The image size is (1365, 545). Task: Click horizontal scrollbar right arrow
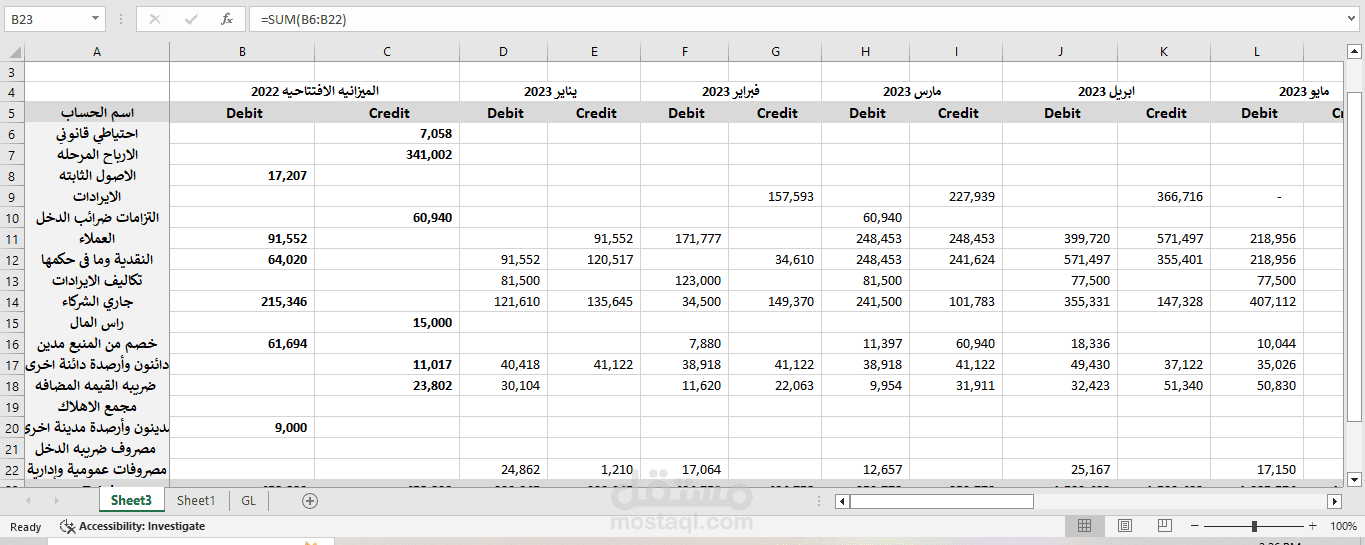coord(1334,500)
